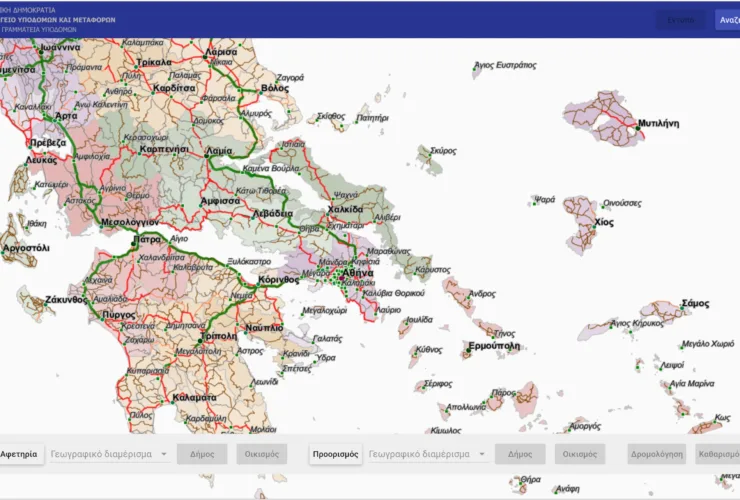Image resolution: width=740 pixels, height=500 pixels.
Task: Click the Ερμούπολη label
Action: point(494,346)
